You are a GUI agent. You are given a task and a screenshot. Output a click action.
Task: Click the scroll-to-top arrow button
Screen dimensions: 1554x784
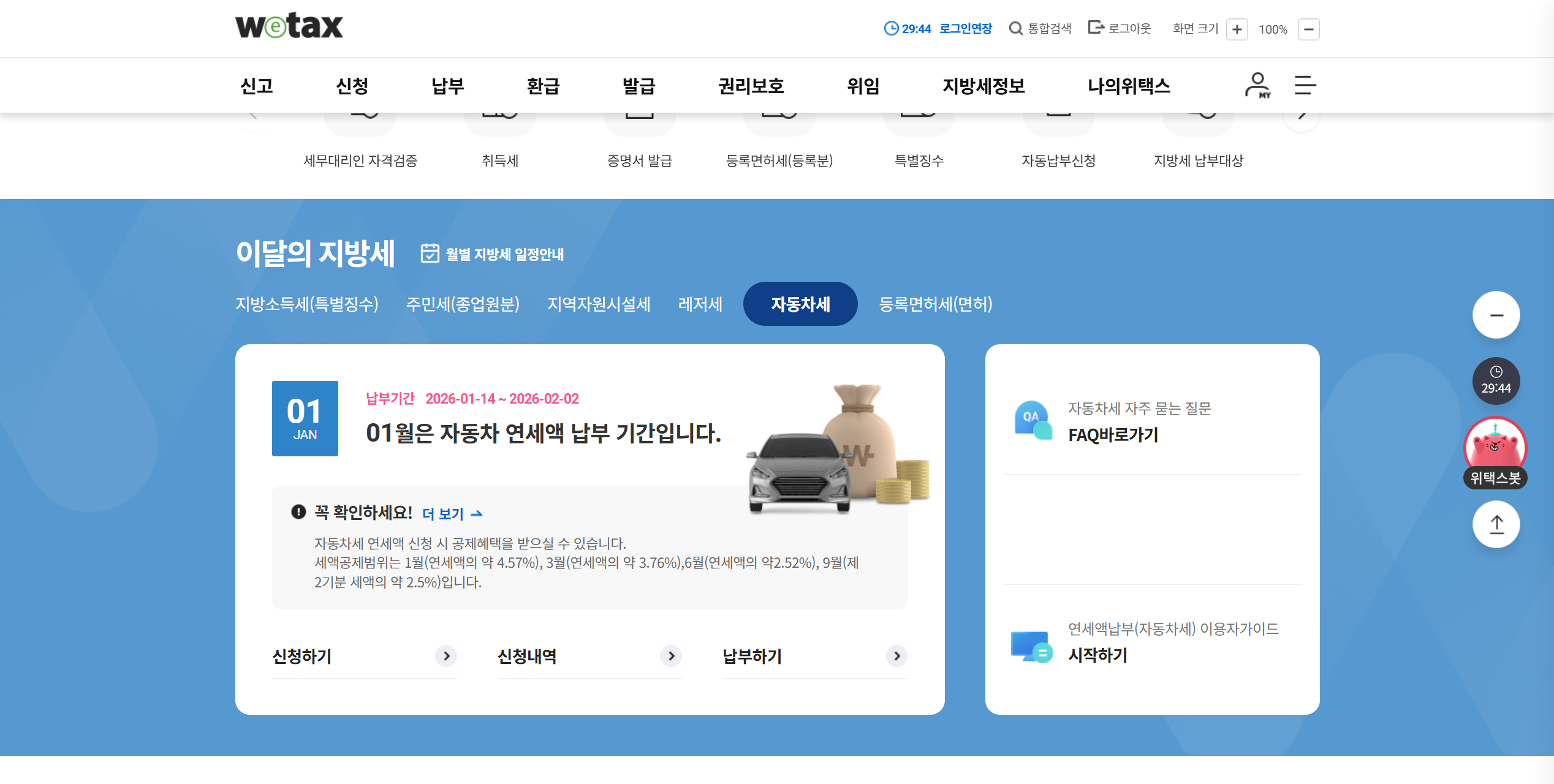point(1496,524)
